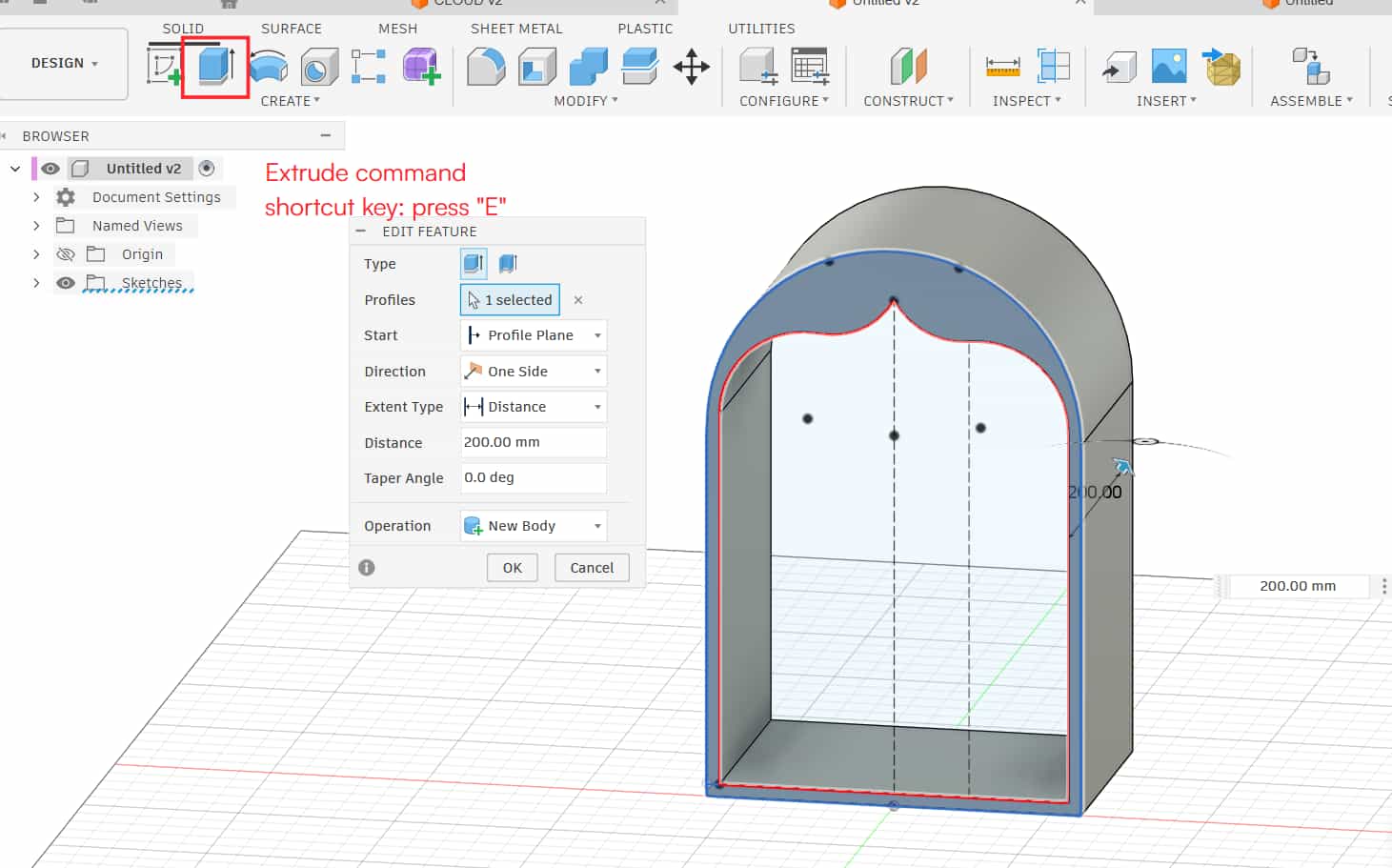Click the Taper Angle input field
Viewport: 1392px width, 868px height.
point(534,477)
